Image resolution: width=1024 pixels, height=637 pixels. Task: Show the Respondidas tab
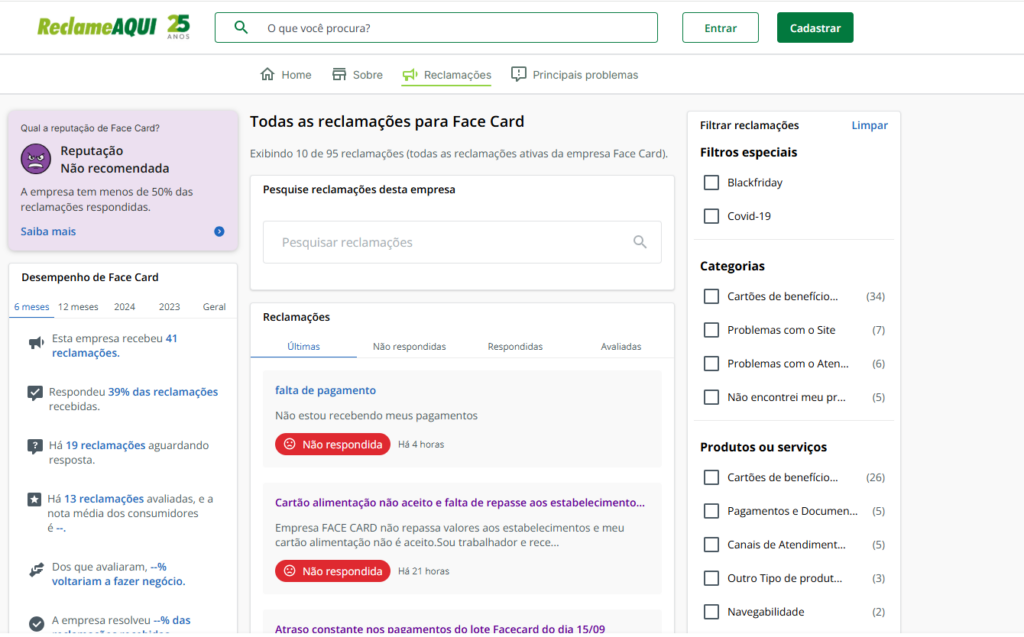coord(515,346)
